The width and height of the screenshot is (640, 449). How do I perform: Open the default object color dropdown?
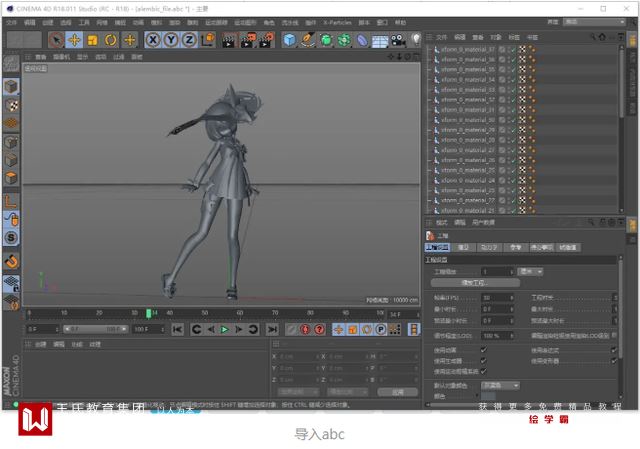(500, 385)
